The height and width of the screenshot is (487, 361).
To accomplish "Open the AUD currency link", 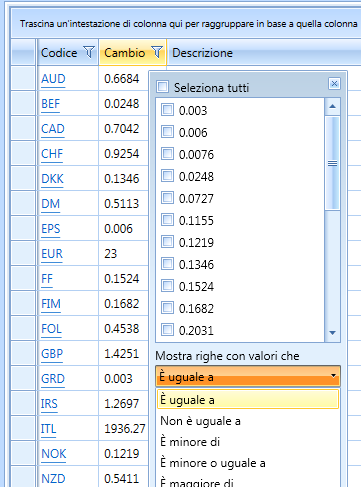I will pyautogui.click(x=53, y=79).
